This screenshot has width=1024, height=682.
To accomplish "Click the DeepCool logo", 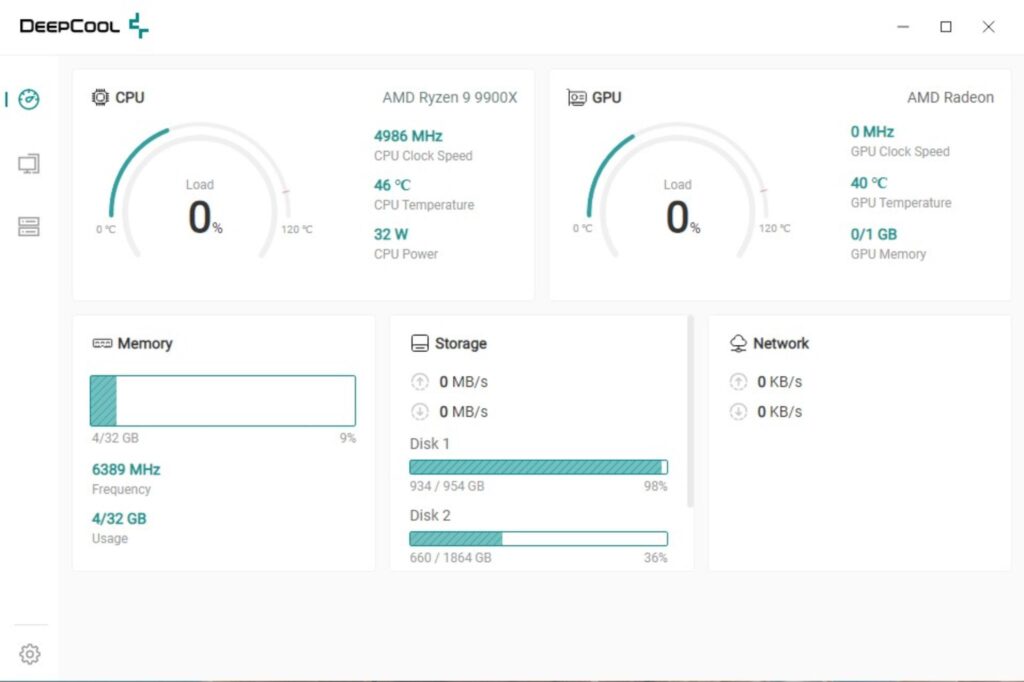I will (84, 26).
